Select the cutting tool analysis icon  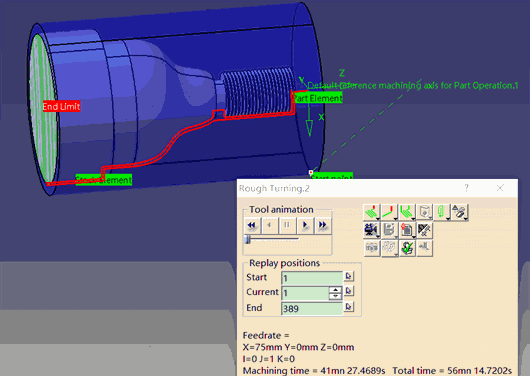coord(424,230)
